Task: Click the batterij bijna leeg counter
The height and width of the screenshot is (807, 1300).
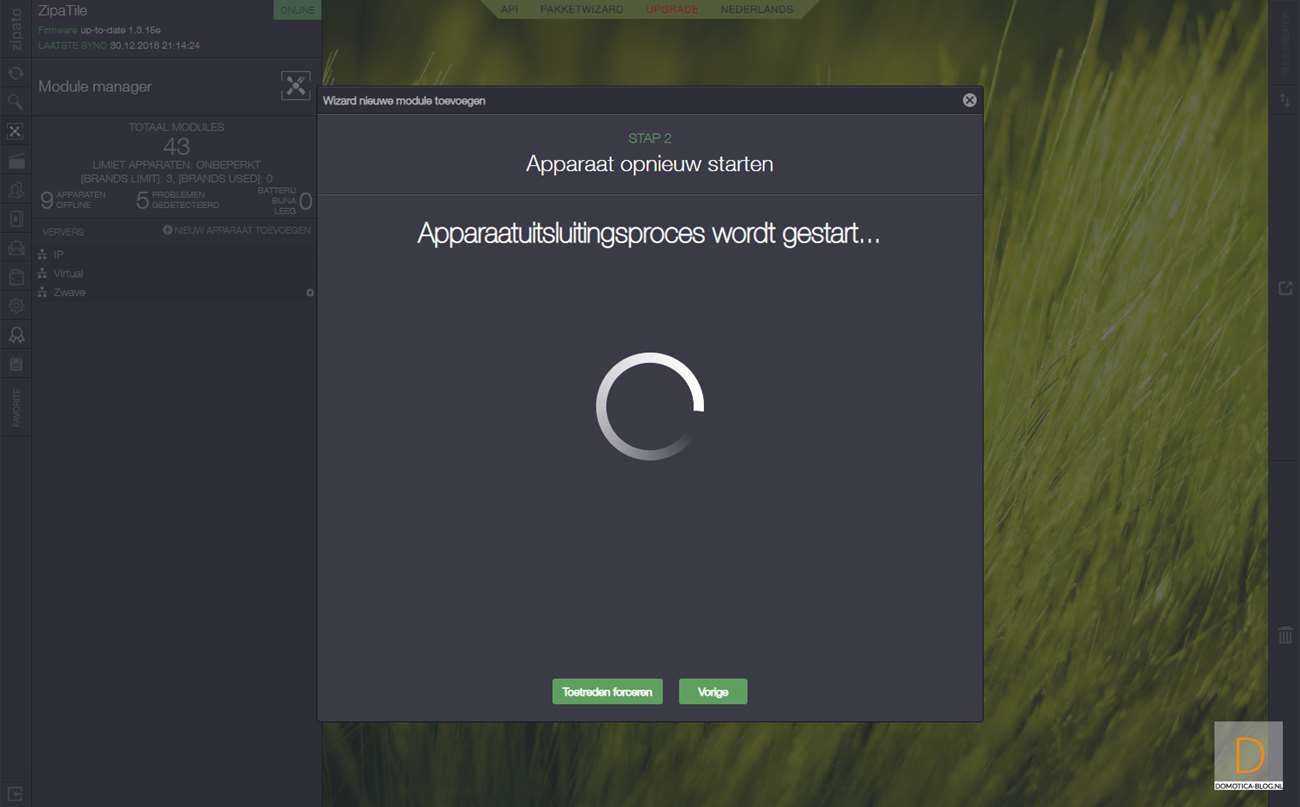Action: point(284,200)
